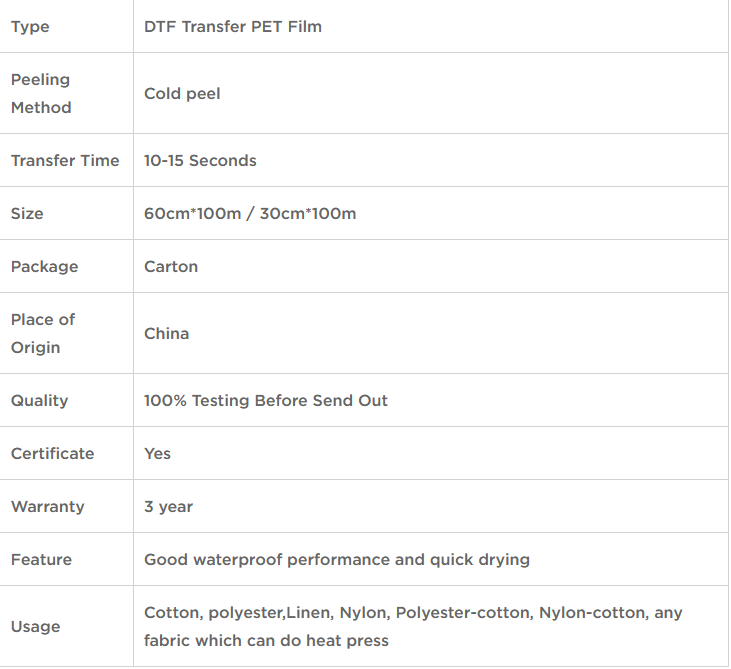This screenshot has height=669, width=731.
Task: Select the 'Usage' fabric list text
Action: tap(413, 627)
